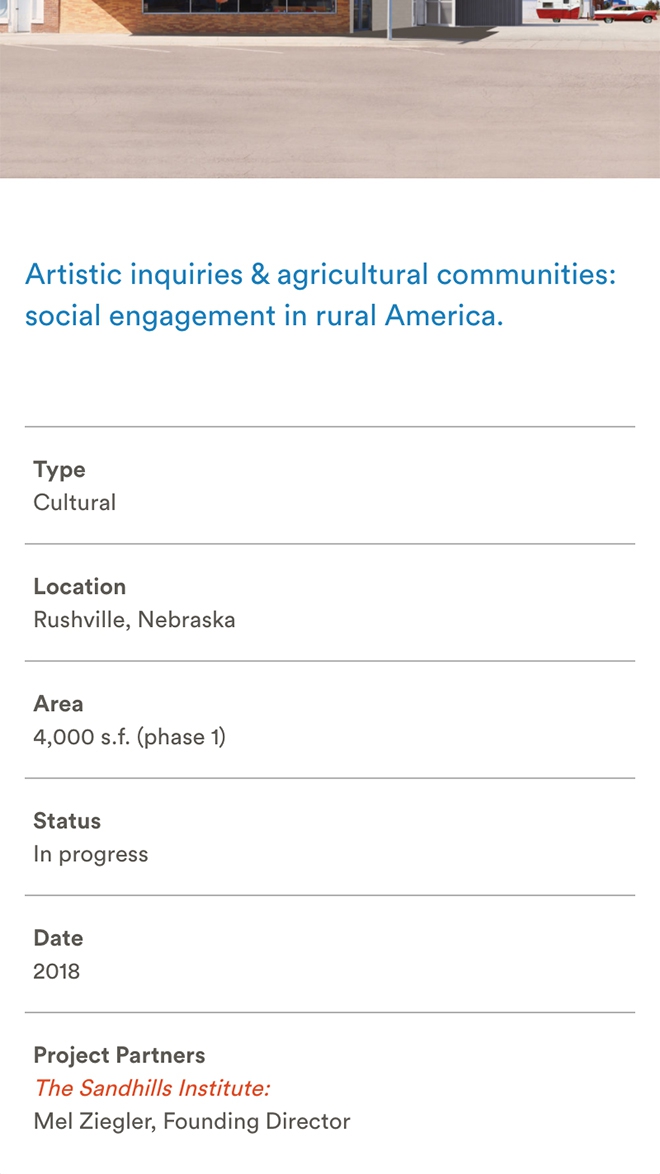This screenshot has height=1174, width=660.
Task: Select the 2018 date value
Action: tap(56, 971)
